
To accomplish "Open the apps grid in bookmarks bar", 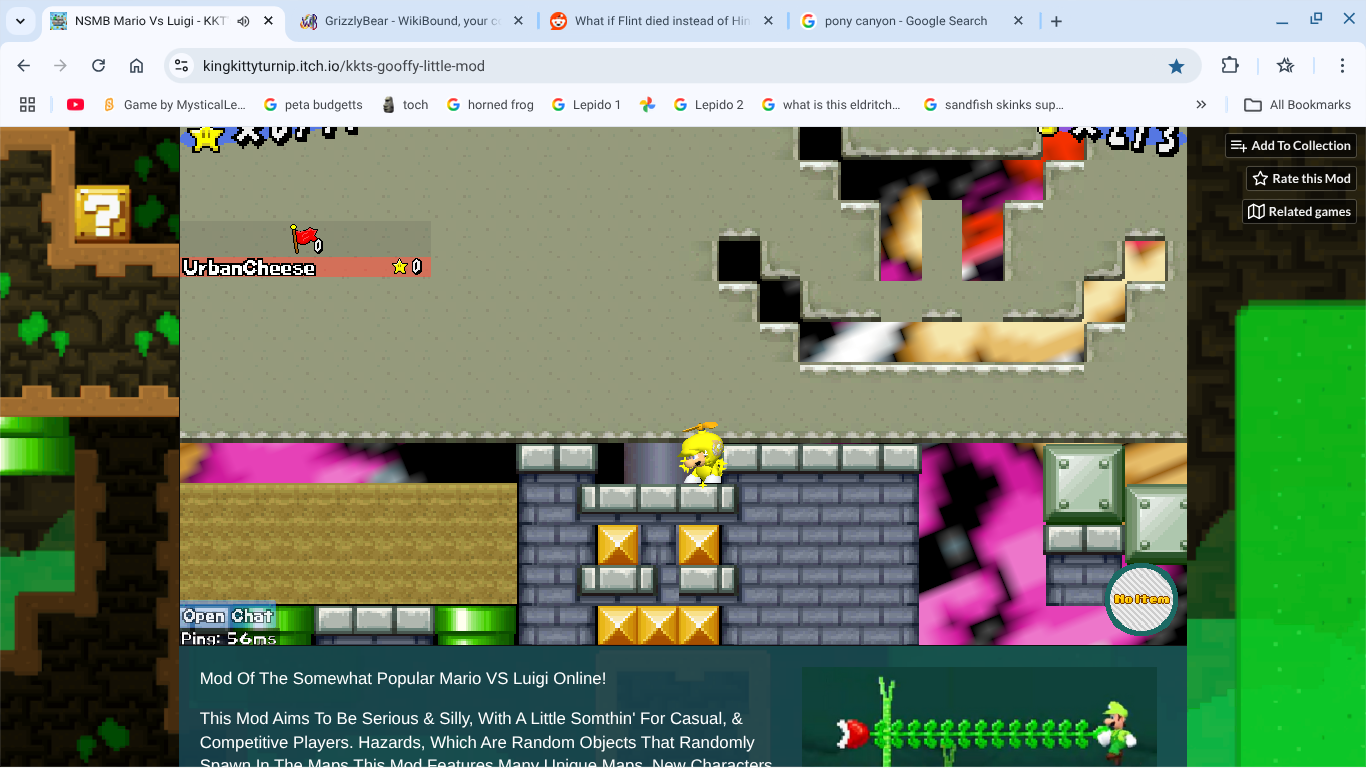I will click(28, 104).
